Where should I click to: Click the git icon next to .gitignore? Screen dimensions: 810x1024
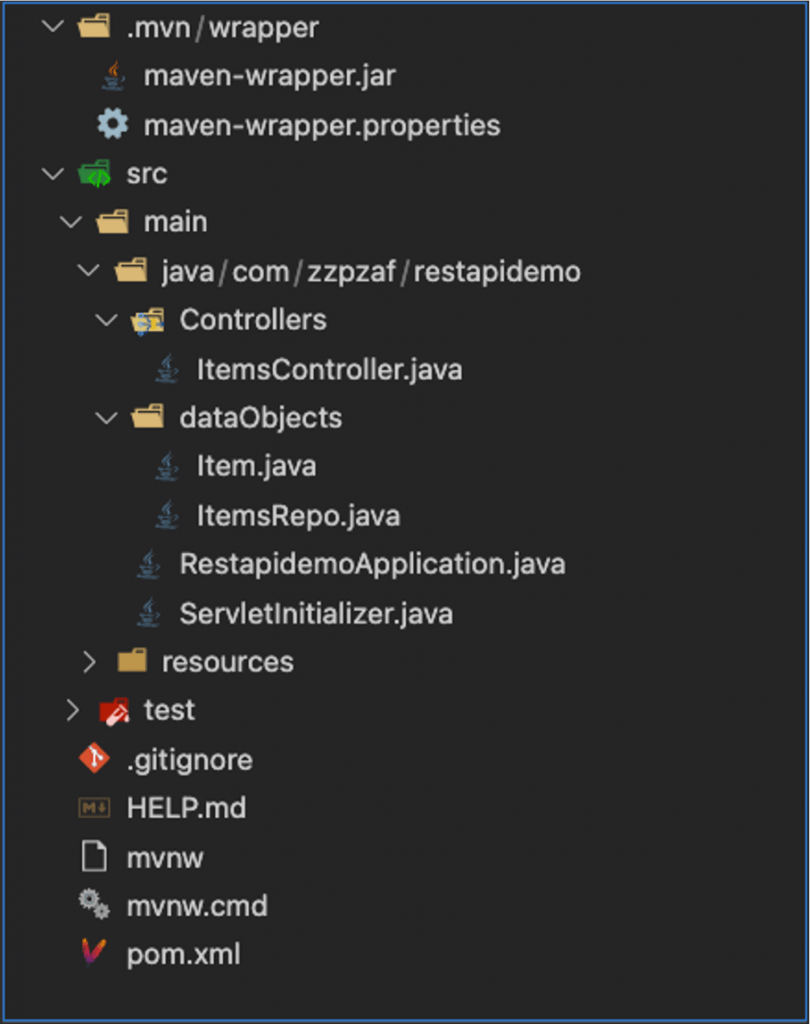click(94, 759)
